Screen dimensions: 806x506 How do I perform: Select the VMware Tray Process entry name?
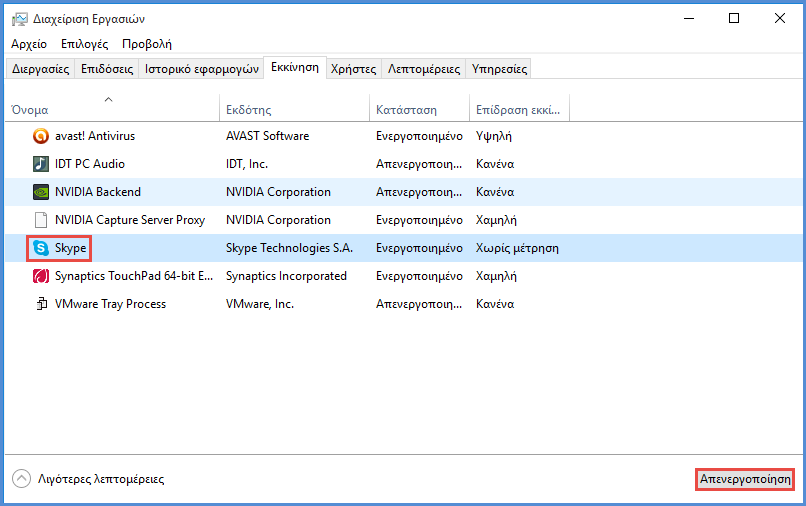(x=111, y=304)
